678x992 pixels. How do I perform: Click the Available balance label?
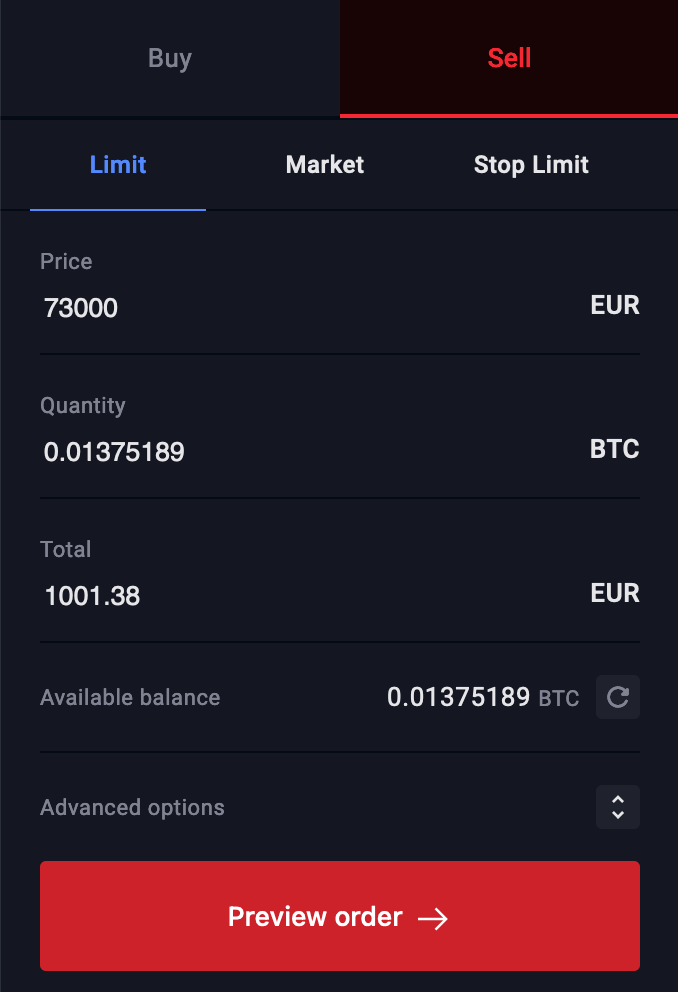click(x=130, y=697)
